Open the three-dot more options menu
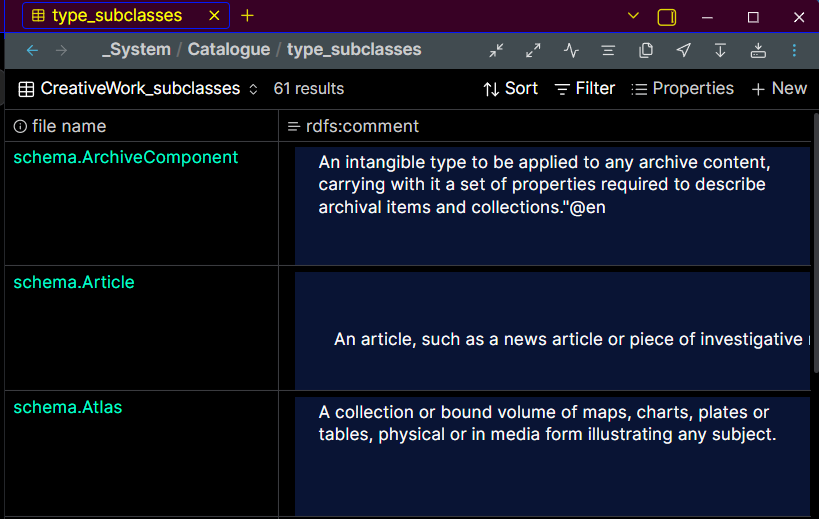 pos(795,50)
